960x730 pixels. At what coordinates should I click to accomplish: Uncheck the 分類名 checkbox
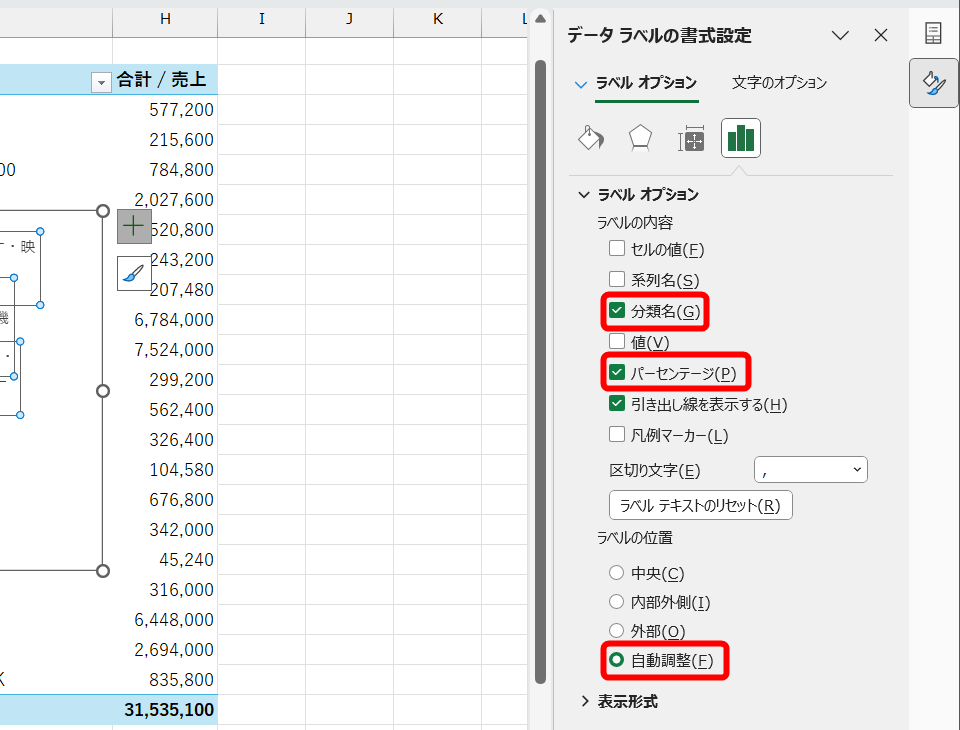(x=616, y=311)
